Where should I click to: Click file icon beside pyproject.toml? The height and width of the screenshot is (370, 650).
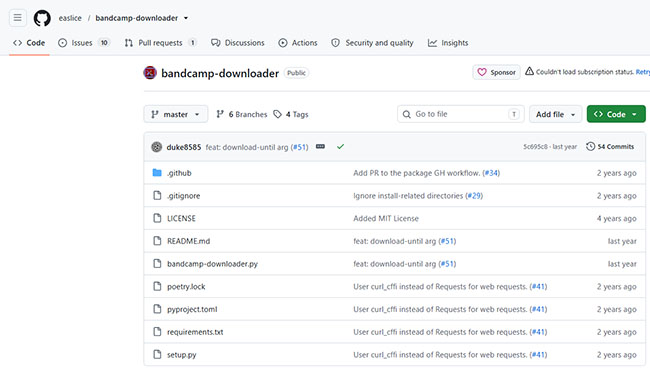[x=157, y=309]
